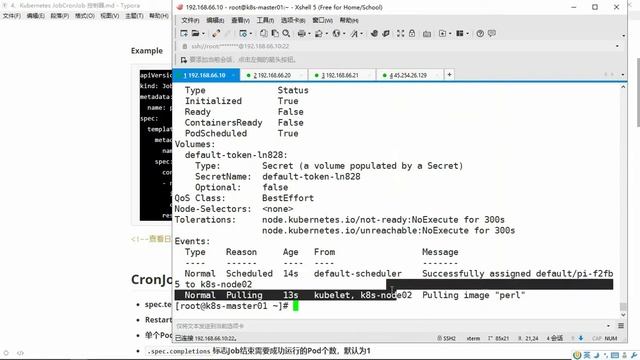Click the Font icon in Xshell toolbar
Image resolution: width=640 pixels, height=360 pixels.
point(354,33)
